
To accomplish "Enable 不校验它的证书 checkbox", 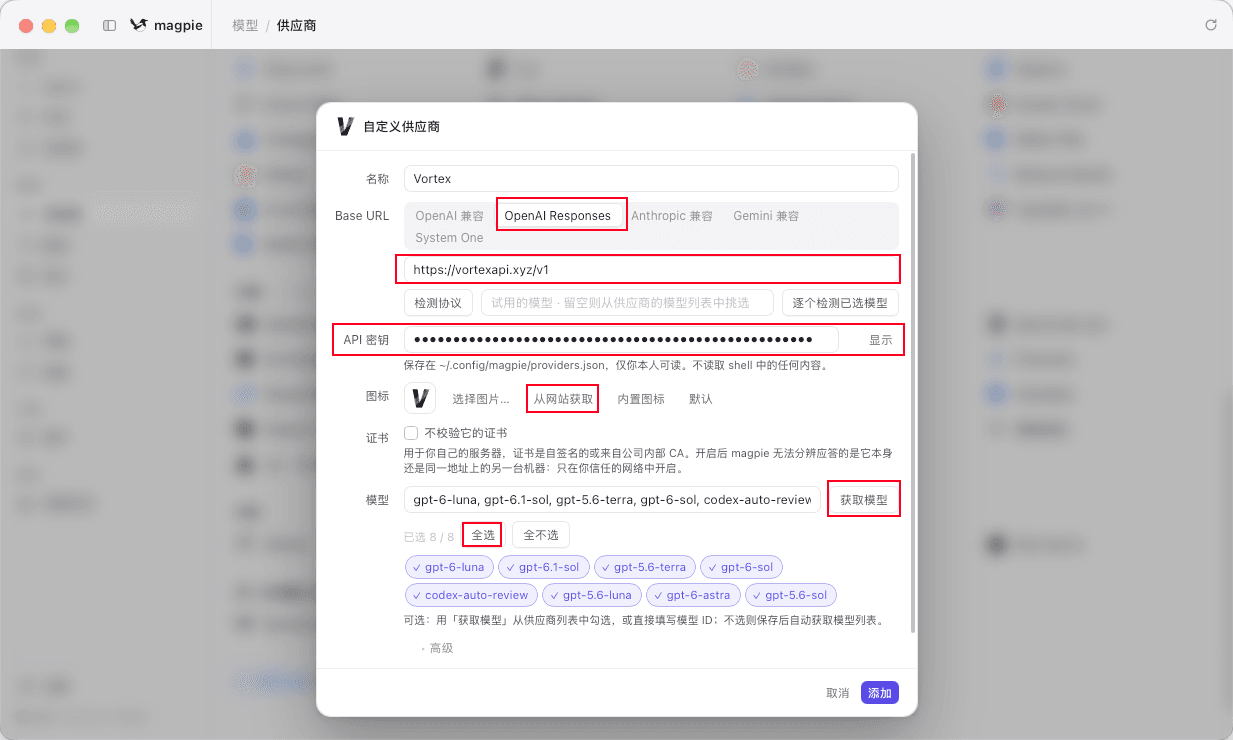I will pos(411,433).
